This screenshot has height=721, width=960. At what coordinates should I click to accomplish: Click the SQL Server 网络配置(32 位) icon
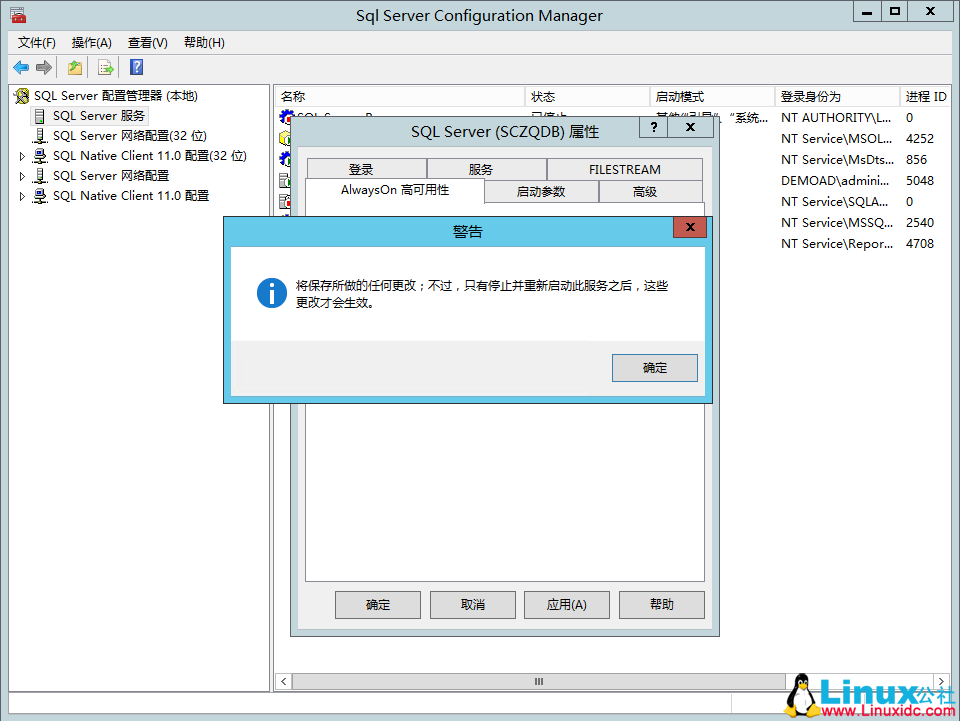click(38, 135)
